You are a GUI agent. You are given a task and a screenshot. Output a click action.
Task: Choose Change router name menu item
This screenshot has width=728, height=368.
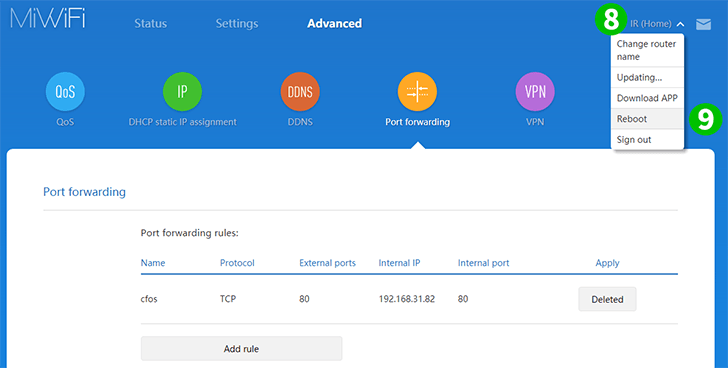(647, 50)
